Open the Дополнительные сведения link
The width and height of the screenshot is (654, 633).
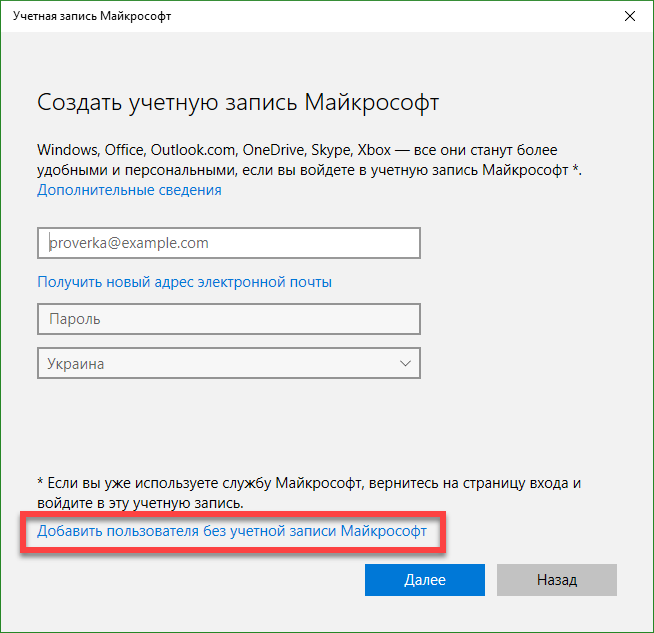click(129, 190)
